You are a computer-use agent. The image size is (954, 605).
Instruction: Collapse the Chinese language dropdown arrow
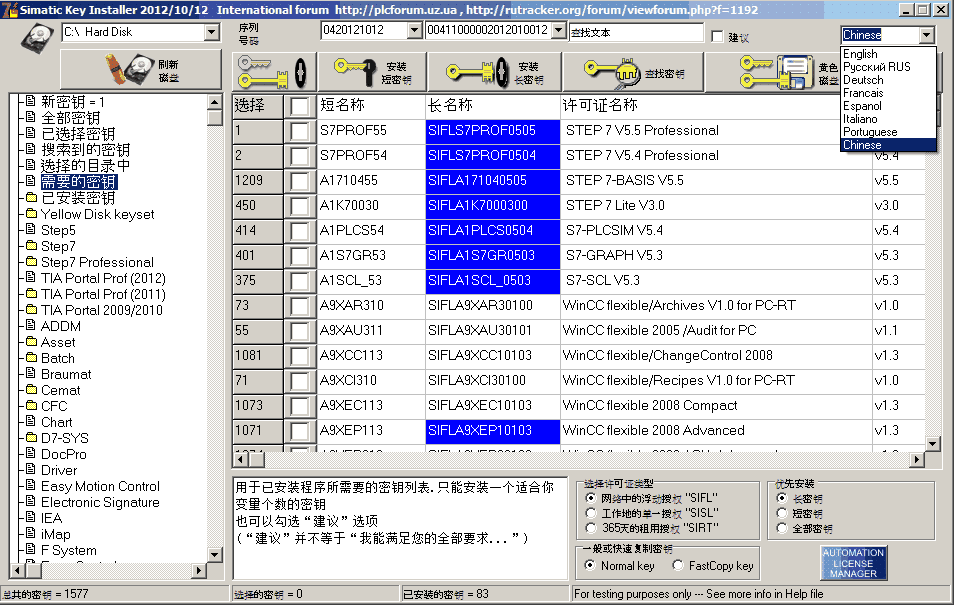coord(926,35)
